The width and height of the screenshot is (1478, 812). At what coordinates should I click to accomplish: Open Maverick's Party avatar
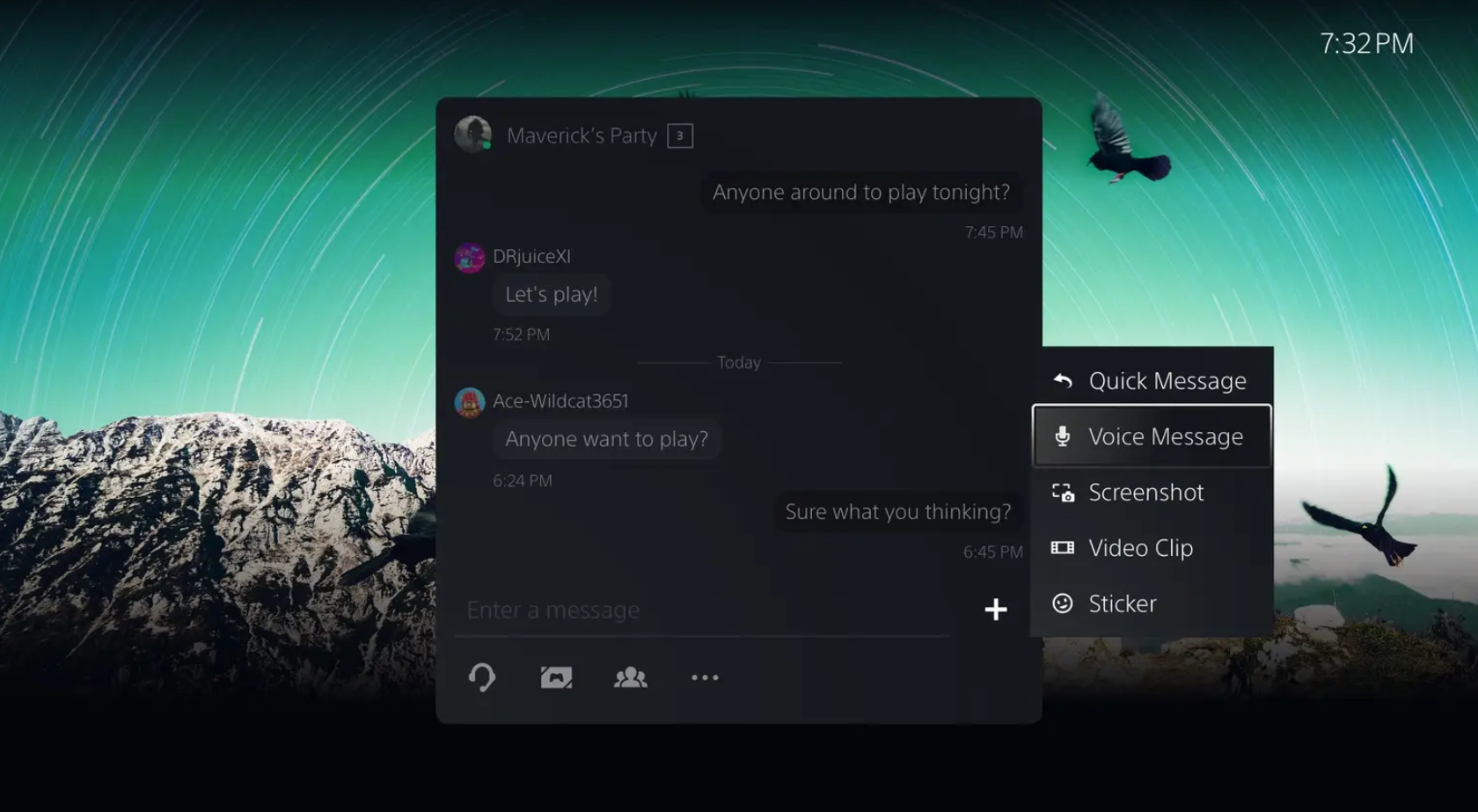(x=472, y=135)
